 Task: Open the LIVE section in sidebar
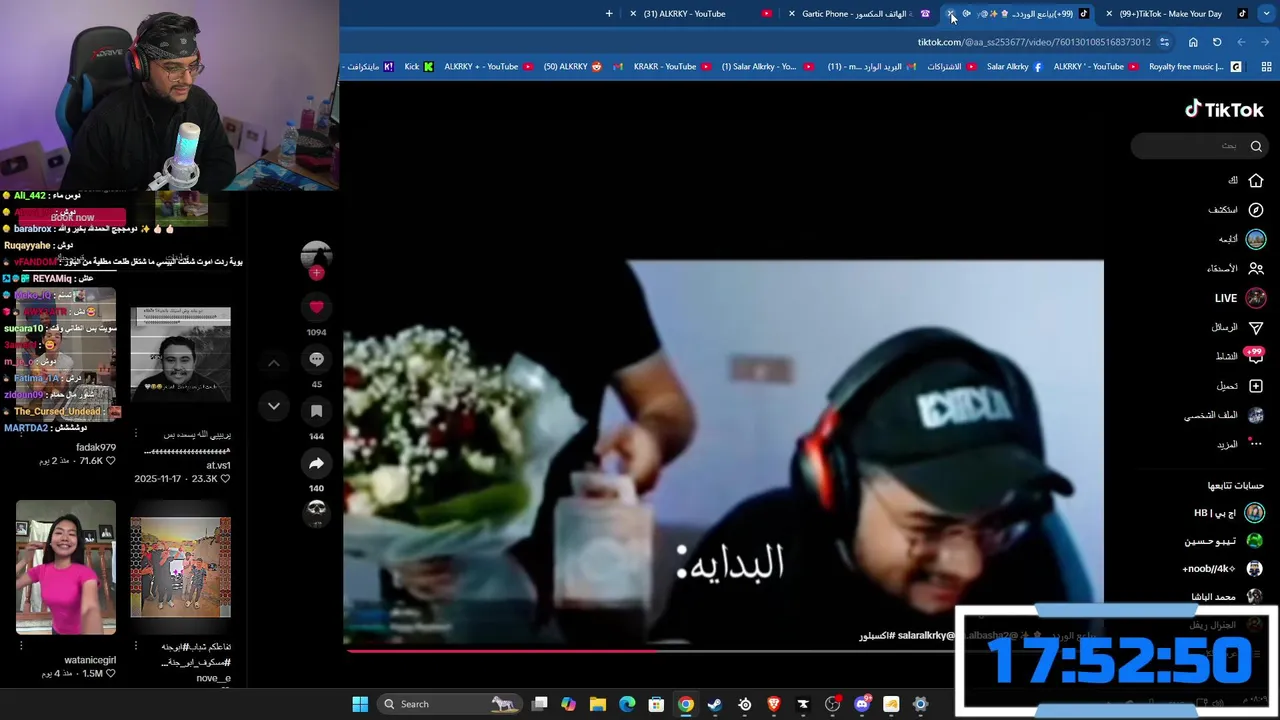click(1240, 298)
